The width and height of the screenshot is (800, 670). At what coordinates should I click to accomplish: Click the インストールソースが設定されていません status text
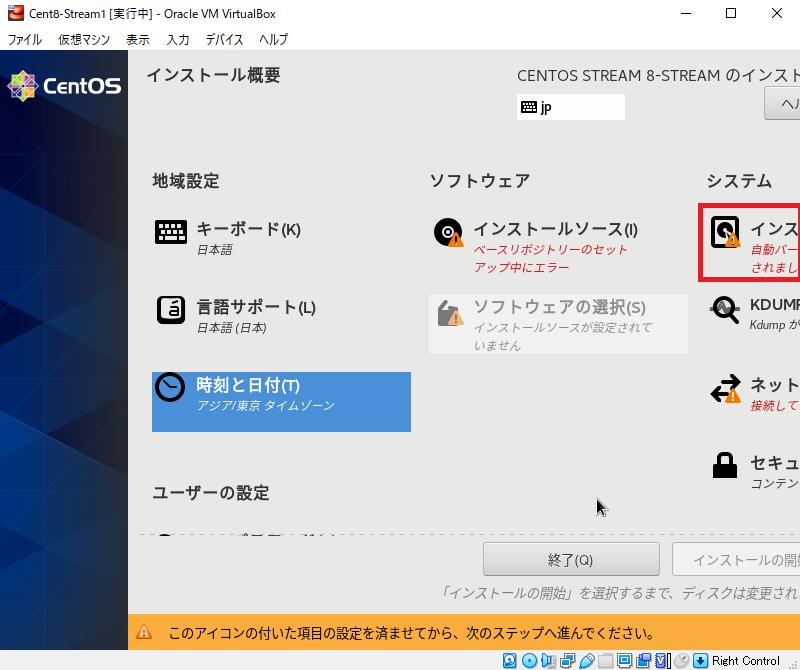click(563, 336)
